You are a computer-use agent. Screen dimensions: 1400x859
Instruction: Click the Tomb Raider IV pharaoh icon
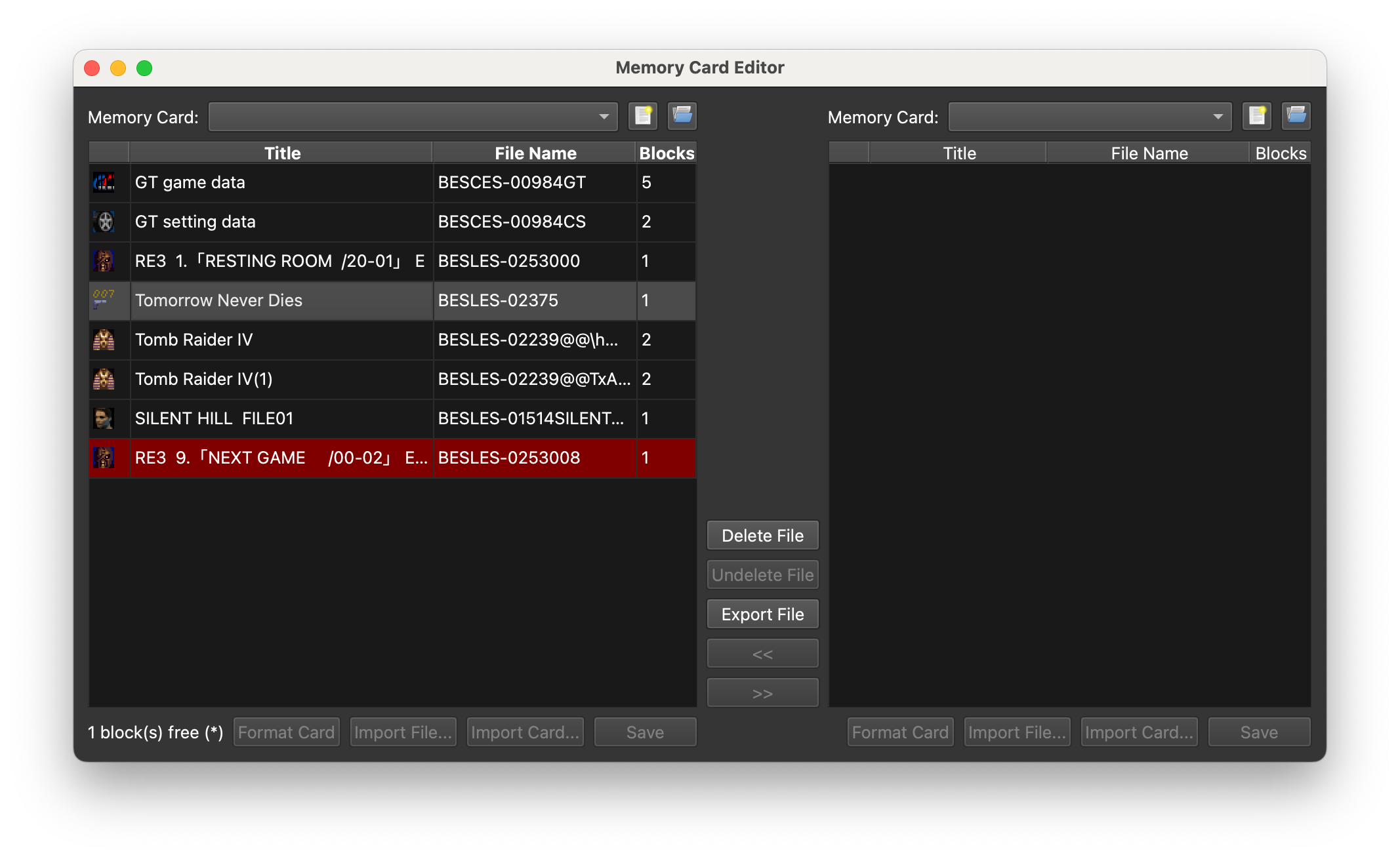(x=104, y=340)
